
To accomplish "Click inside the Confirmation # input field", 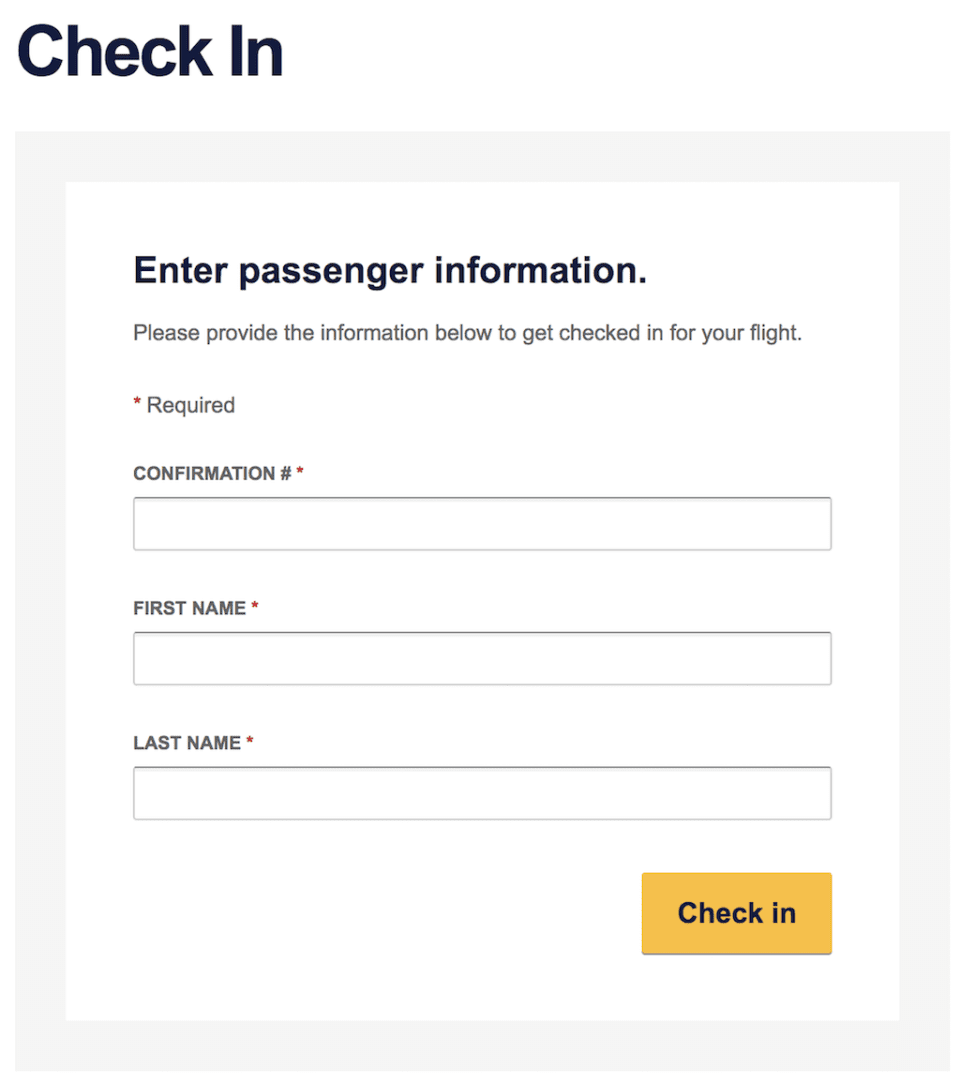I will click(x=482, y=523).
